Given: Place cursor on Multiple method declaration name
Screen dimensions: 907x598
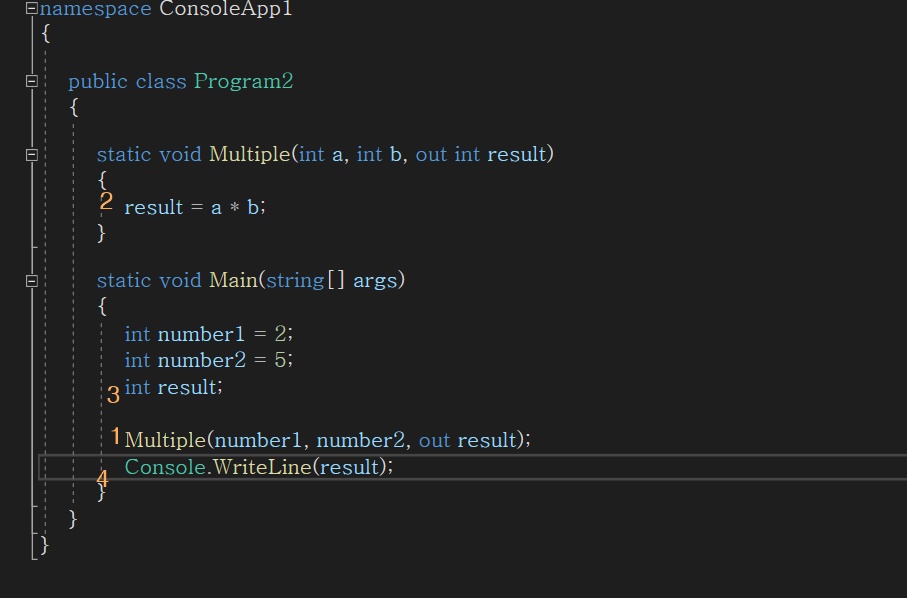Looking at the screenshot, I should point(249,154).
